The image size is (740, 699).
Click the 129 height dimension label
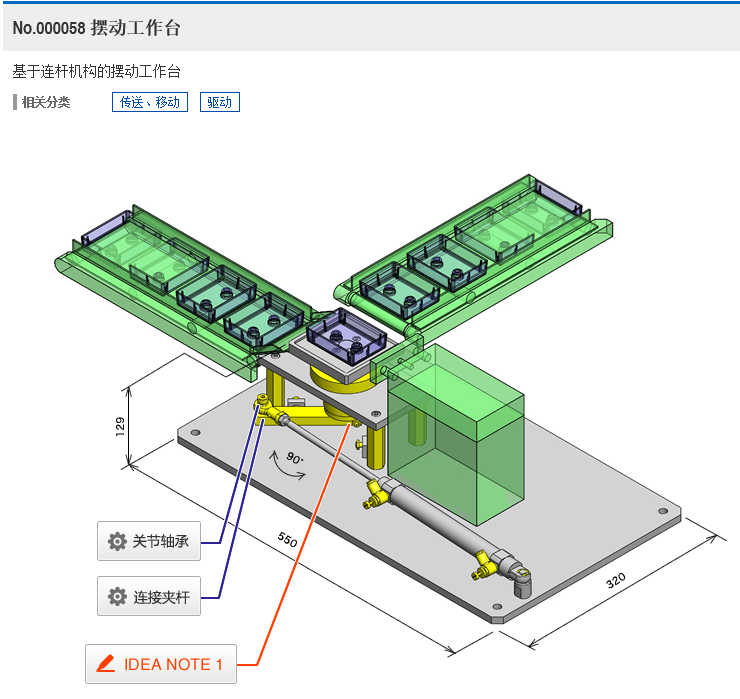pos(120,426)
